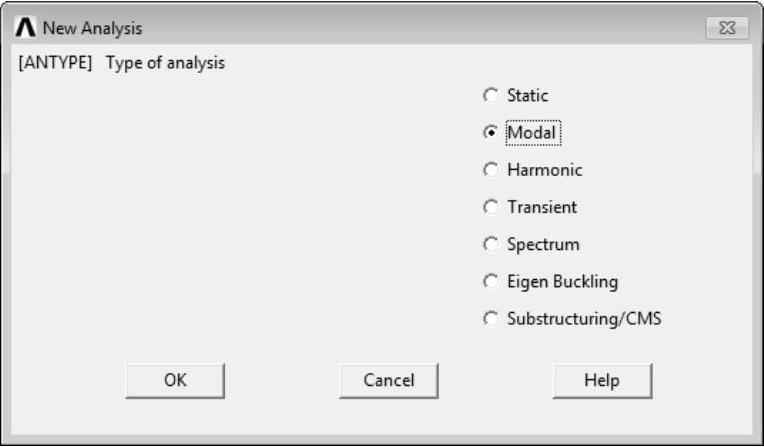Screen dimensions: 764x447
Task: Click the [ANTYPE] Type of analysis label
Action: click(x=121, y=63)
